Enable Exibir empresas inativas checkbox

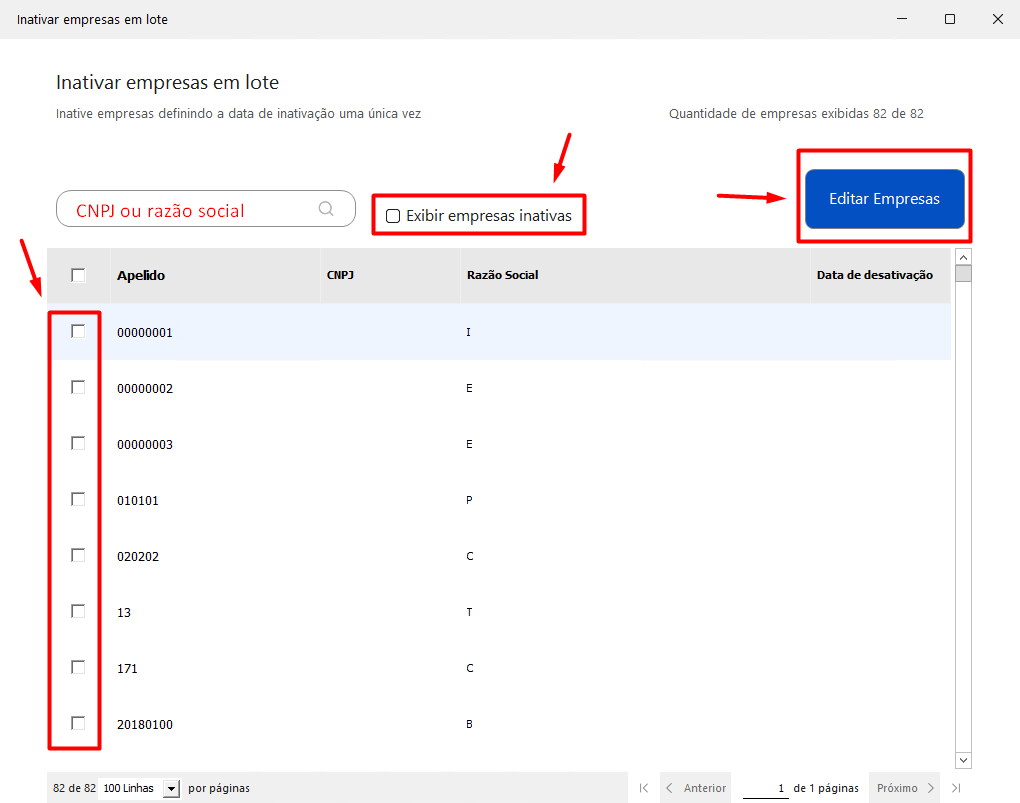click(393, 216)
